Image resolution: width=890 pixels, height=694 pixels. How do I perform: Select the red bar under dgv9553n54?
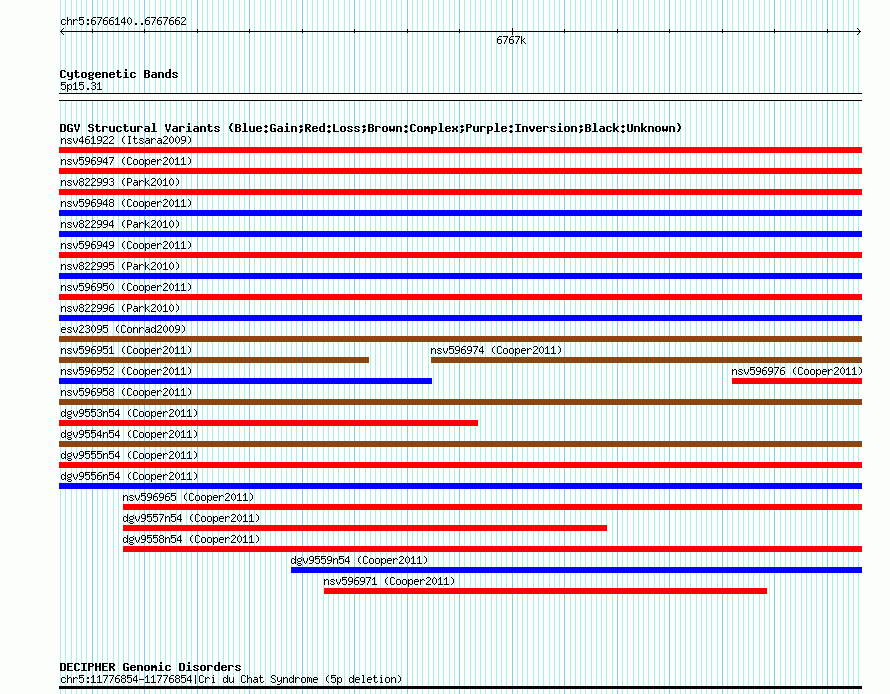tap(268, 423)
